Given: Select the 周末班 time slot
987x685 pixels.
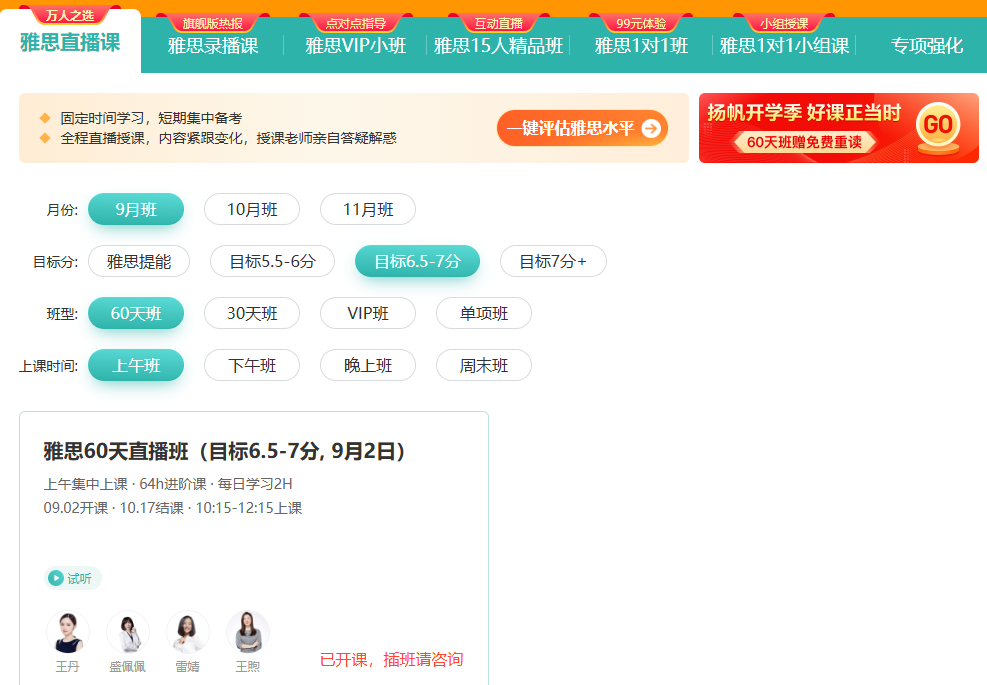Looking at the screenshot, I should click(x=483, y=365).
